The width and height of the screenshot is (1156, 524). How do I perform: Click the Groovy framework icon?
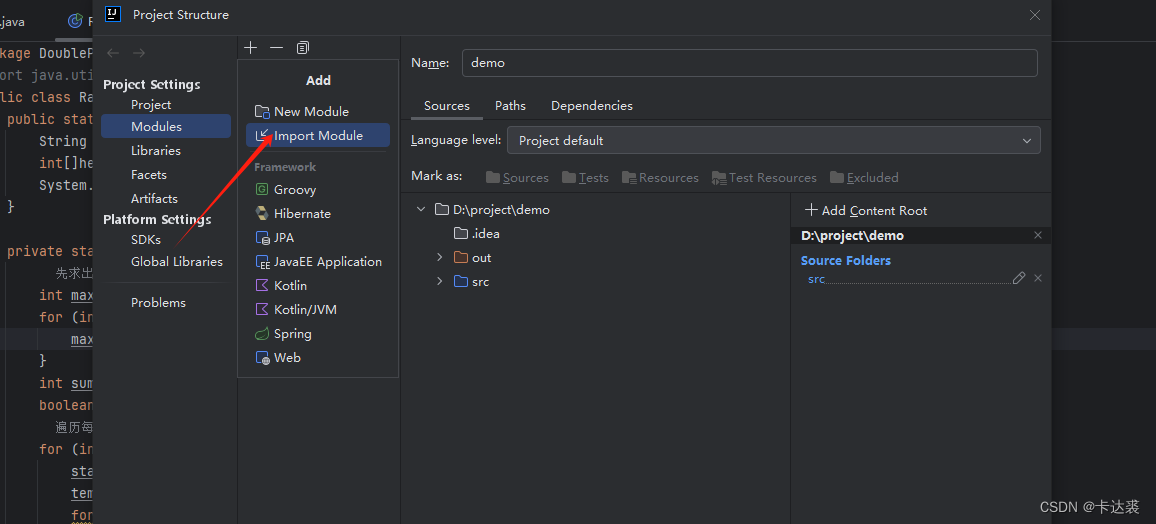262,189
